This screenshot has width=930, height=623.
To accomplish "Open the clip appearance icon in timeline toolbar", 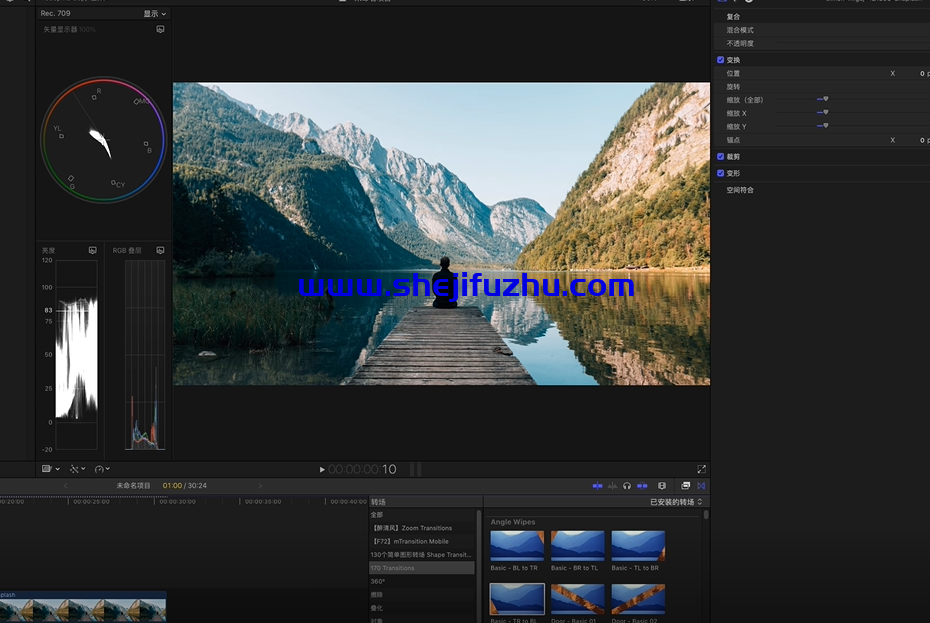I will [662, 486].
